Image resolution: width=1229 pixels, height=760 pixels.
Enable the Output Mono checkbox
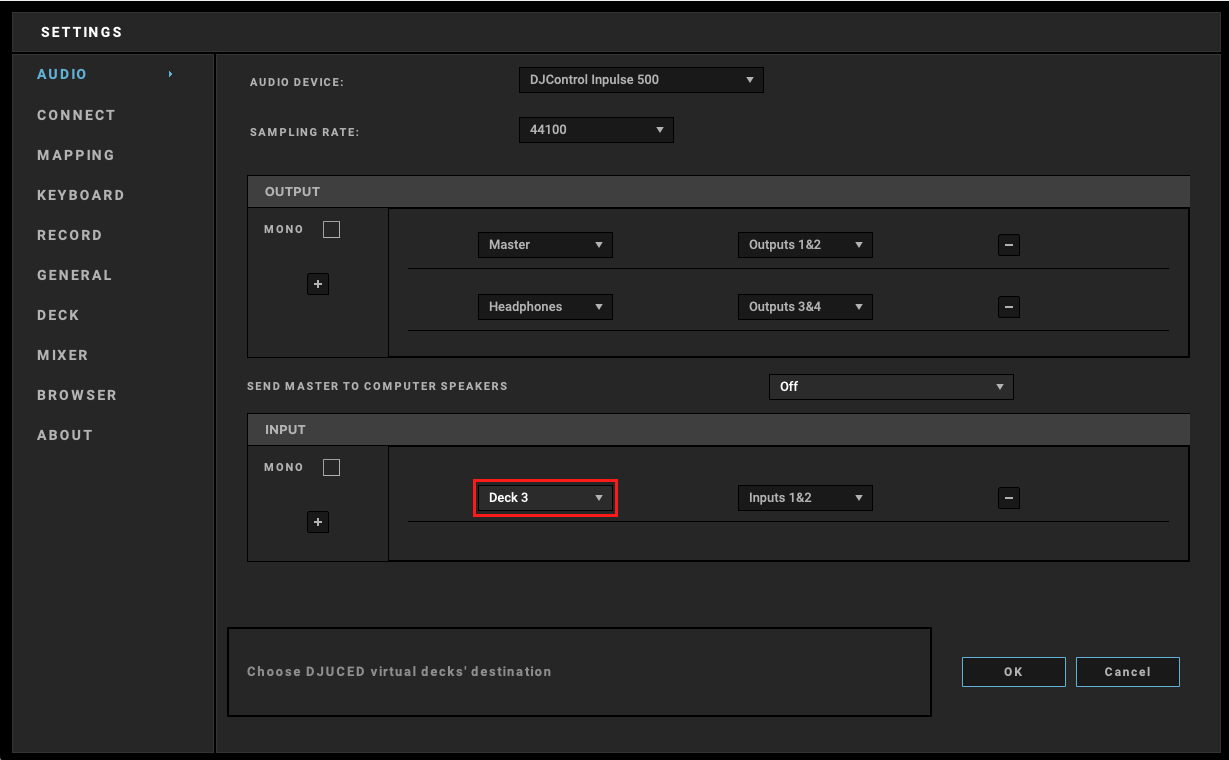pos(332,230)
